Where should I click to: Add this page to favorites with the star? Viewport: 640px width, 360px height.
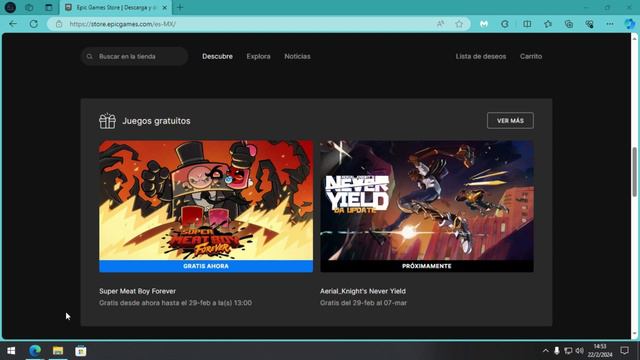click(x=459, y=24)
